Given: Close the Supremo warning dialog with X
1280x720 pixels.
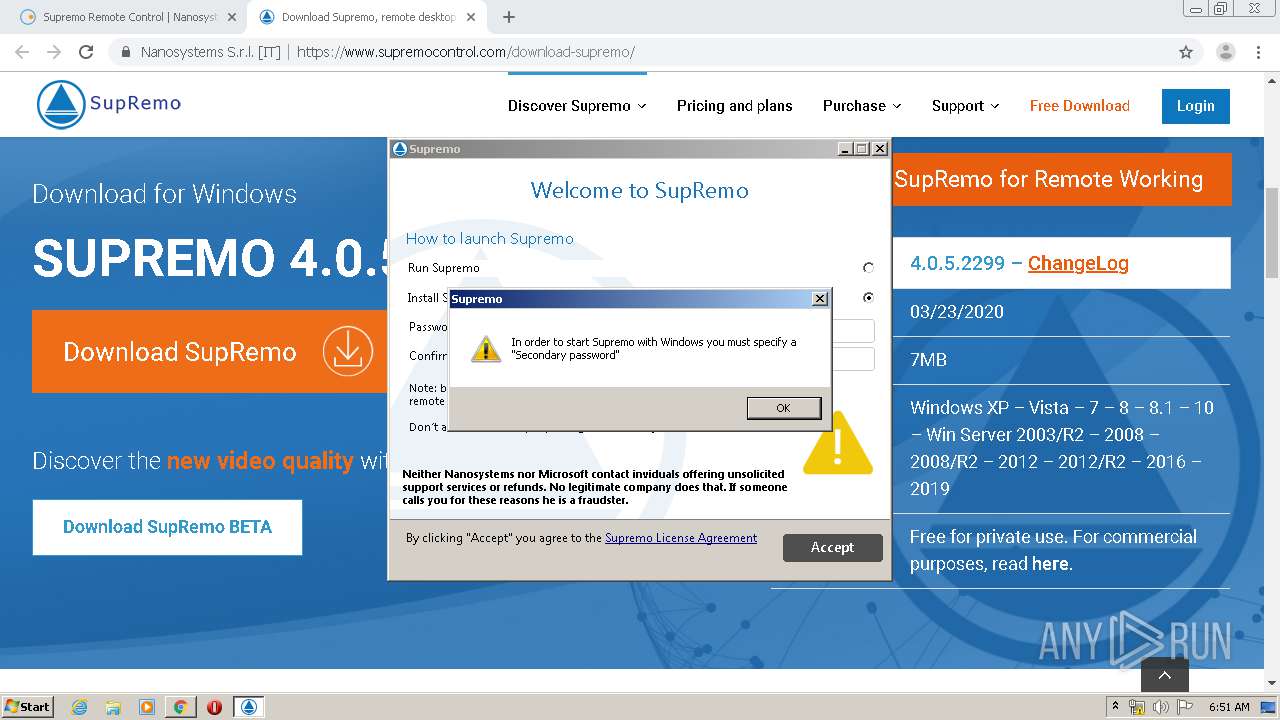Looking at the screenshot, I should click(x=820, y=298).
